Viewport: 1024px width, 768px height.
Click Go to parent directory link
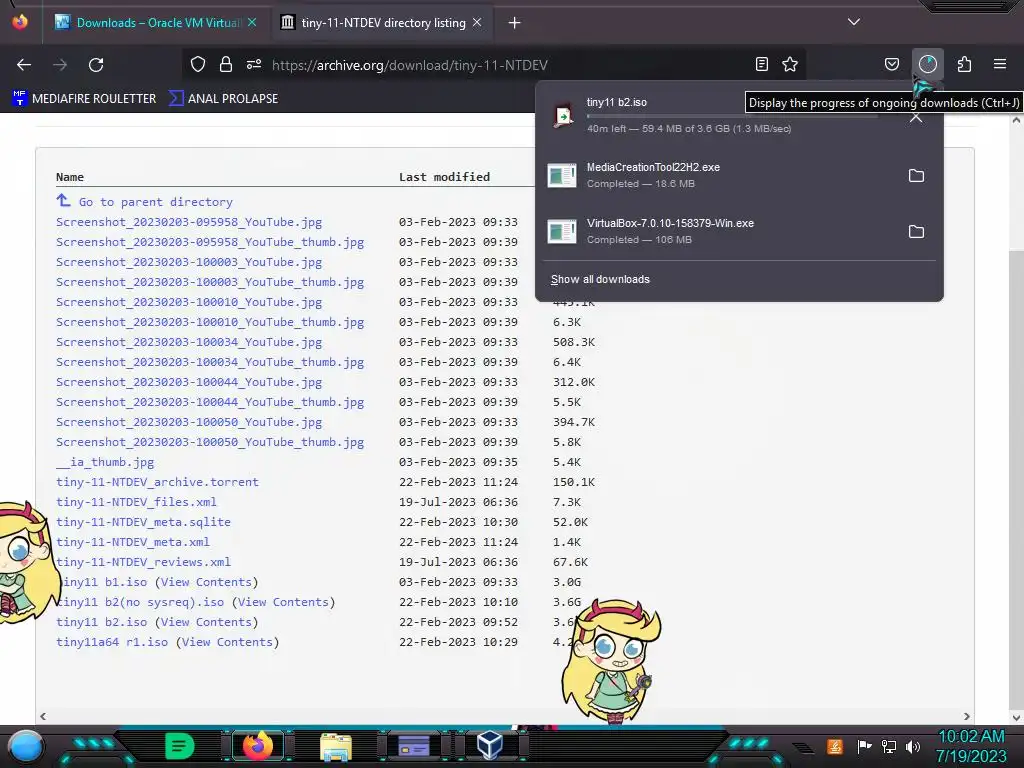tap(155, 202)
